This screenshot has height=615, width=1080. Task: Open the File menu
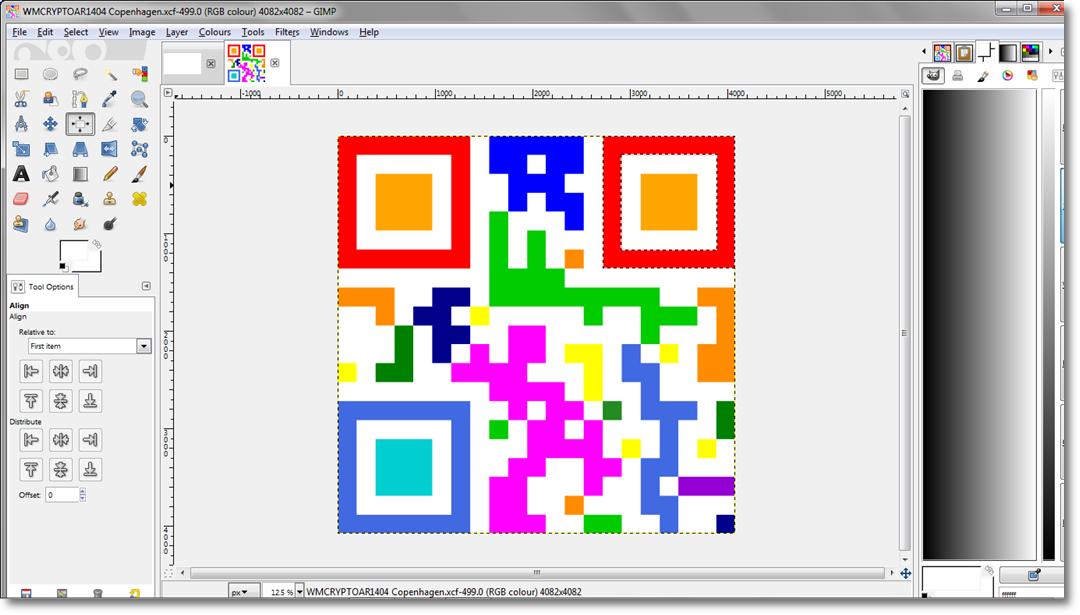click(19, 32)
